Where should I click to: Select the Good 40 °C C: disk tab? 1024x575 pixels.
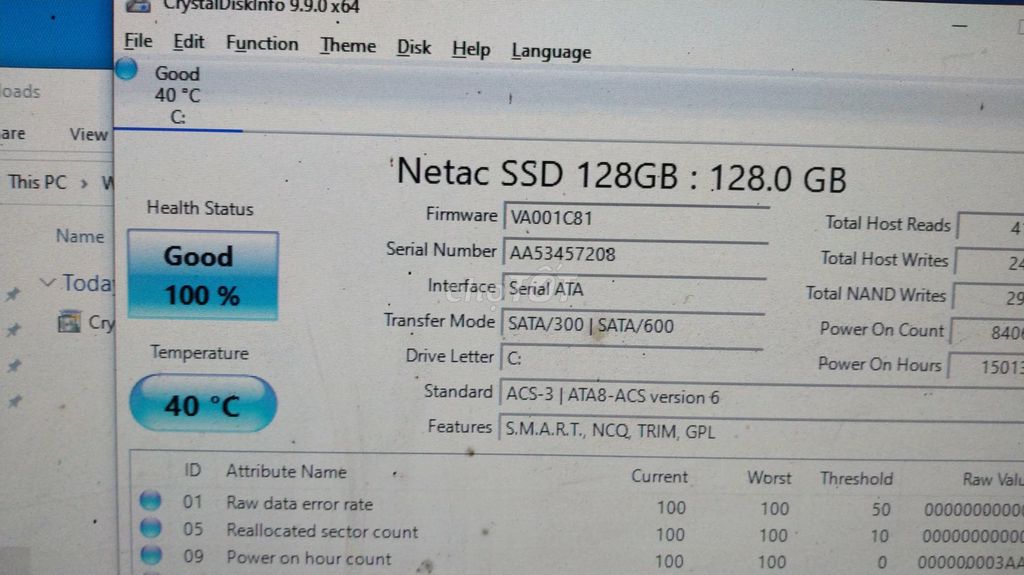pyautogui.click(x=178, y=95)
